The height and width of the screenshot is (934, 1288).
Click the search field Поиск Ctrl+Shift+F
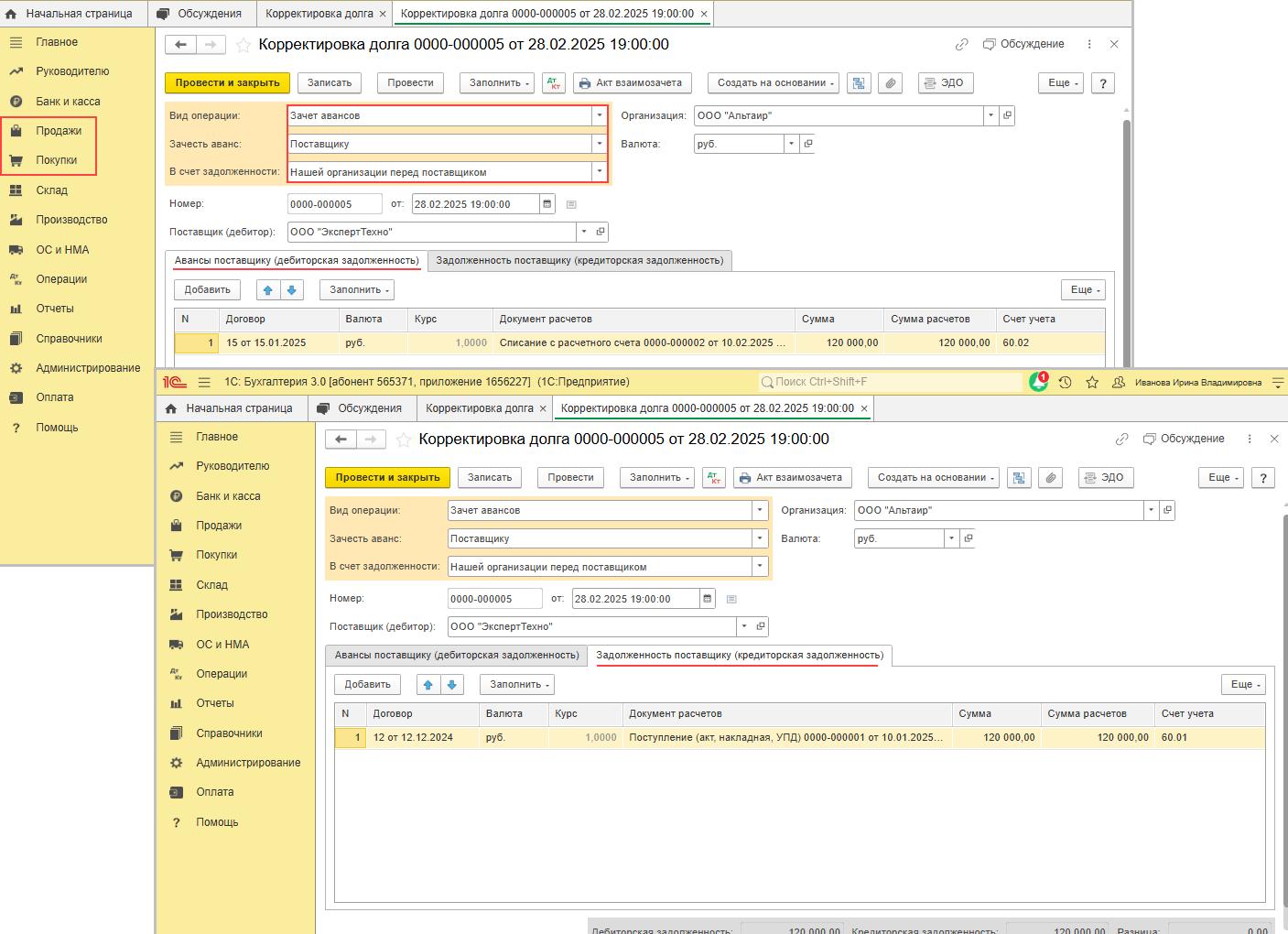pos(890,382)
